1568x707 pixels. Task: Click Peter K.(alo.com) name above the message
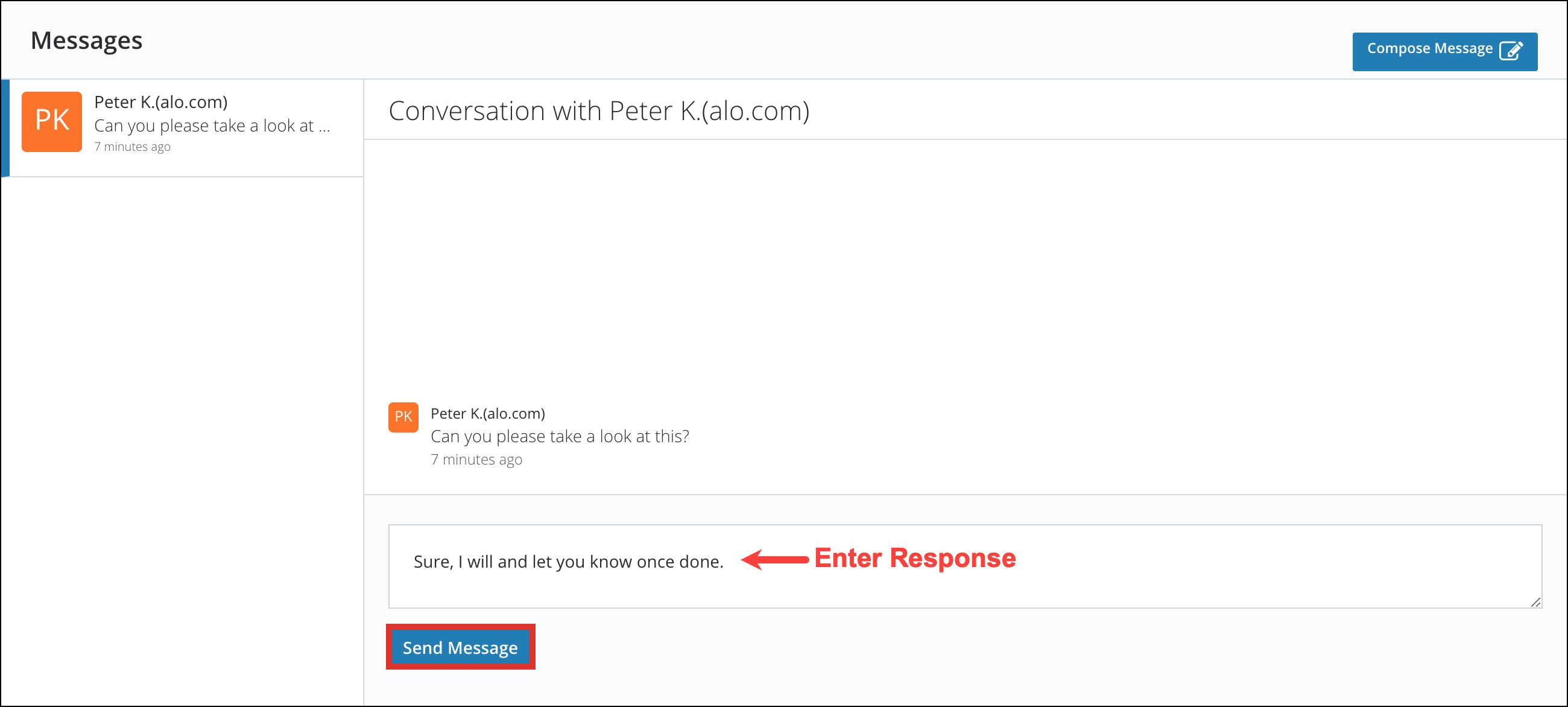coord(487,413)
